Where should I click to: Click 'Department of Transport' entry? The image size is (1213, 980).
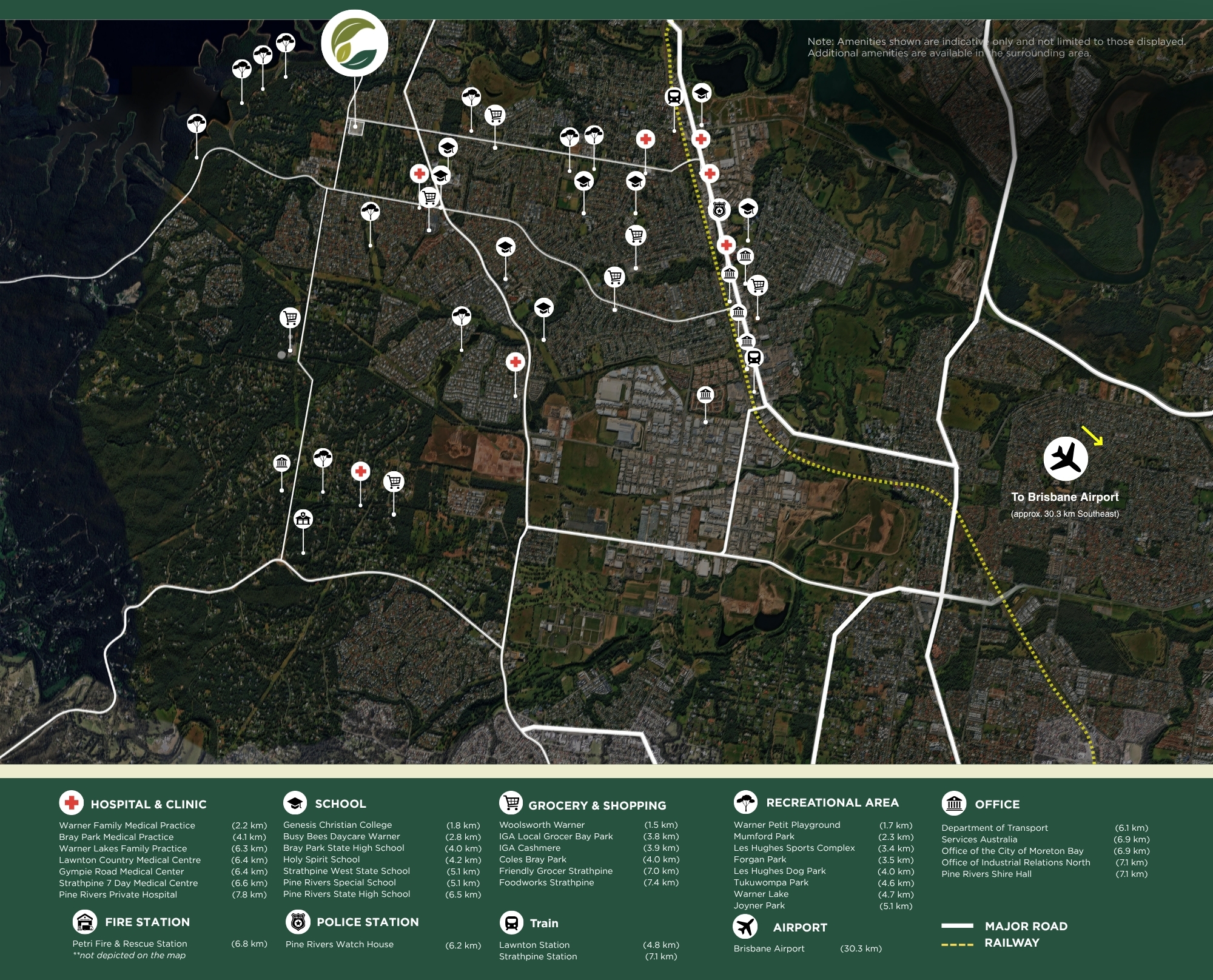tap(994, 828)
